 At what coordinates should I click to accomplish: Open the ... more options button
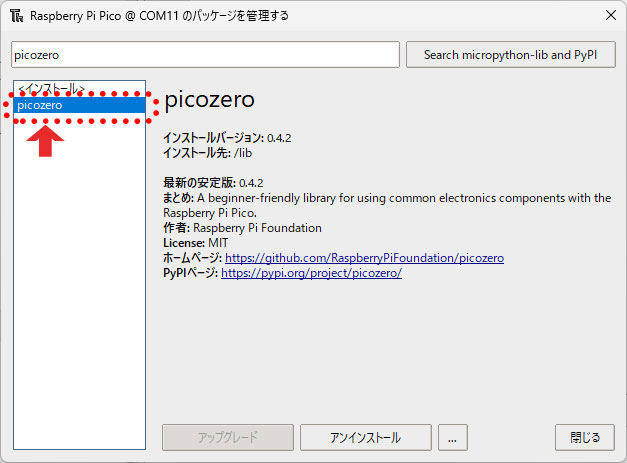[x=453, y=437]
